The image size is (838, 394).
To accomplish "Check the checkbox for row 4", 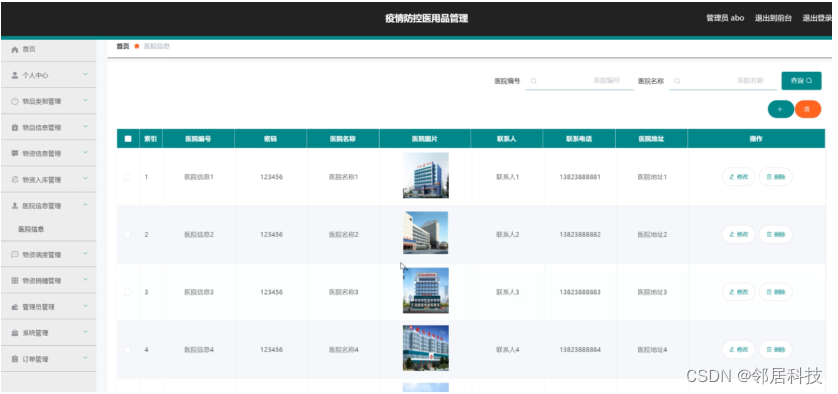I will point(127,350).
